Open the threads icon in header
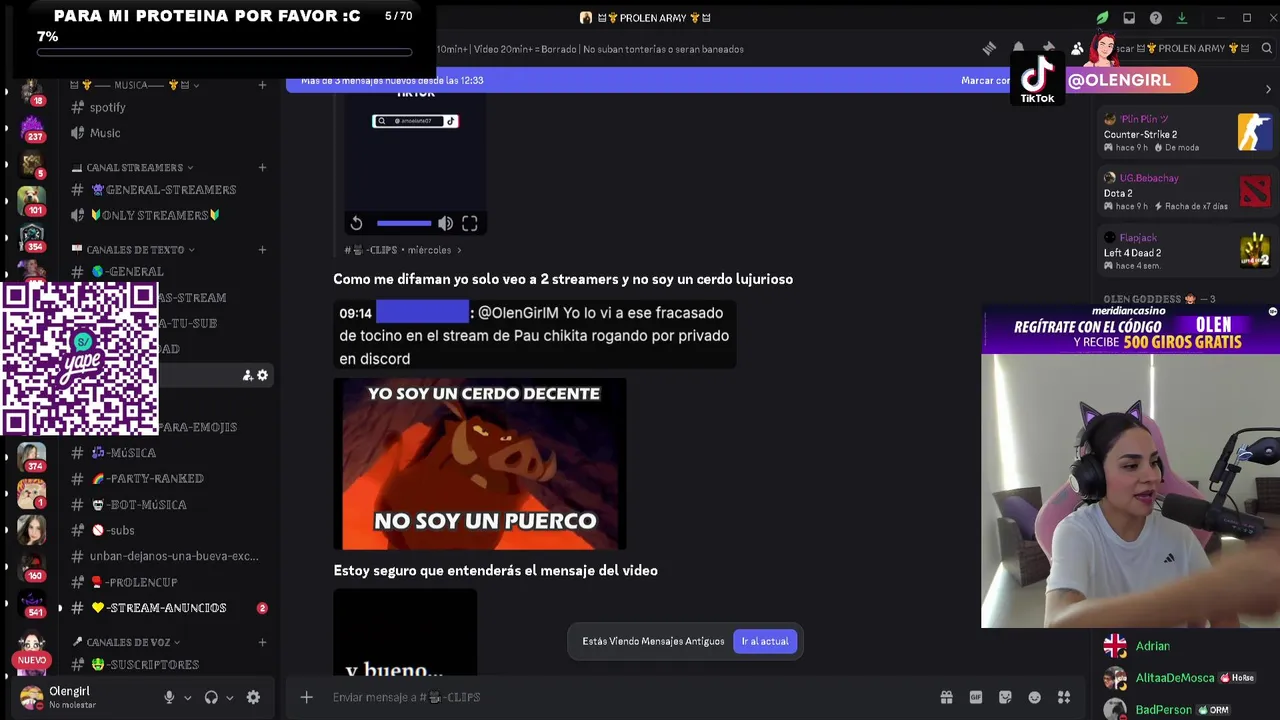Image resolution: width=1280 pixels, height=720 pixels. tap(989, 48)
